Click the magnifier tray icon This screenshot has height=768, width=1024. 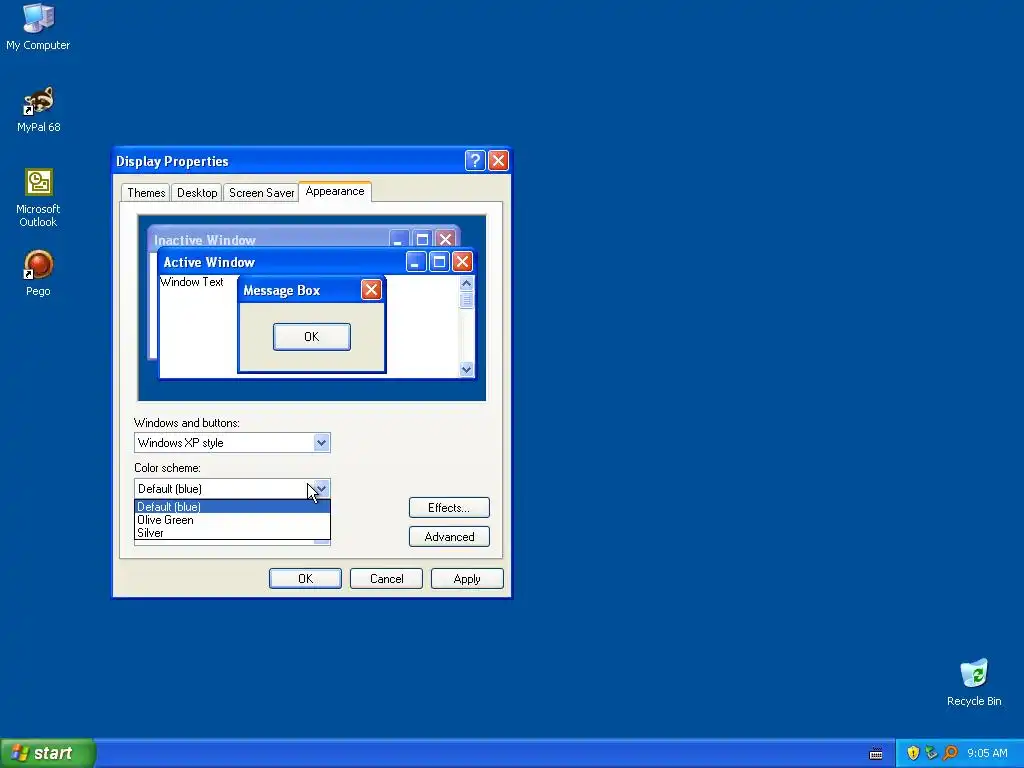[x=950, y=753]
